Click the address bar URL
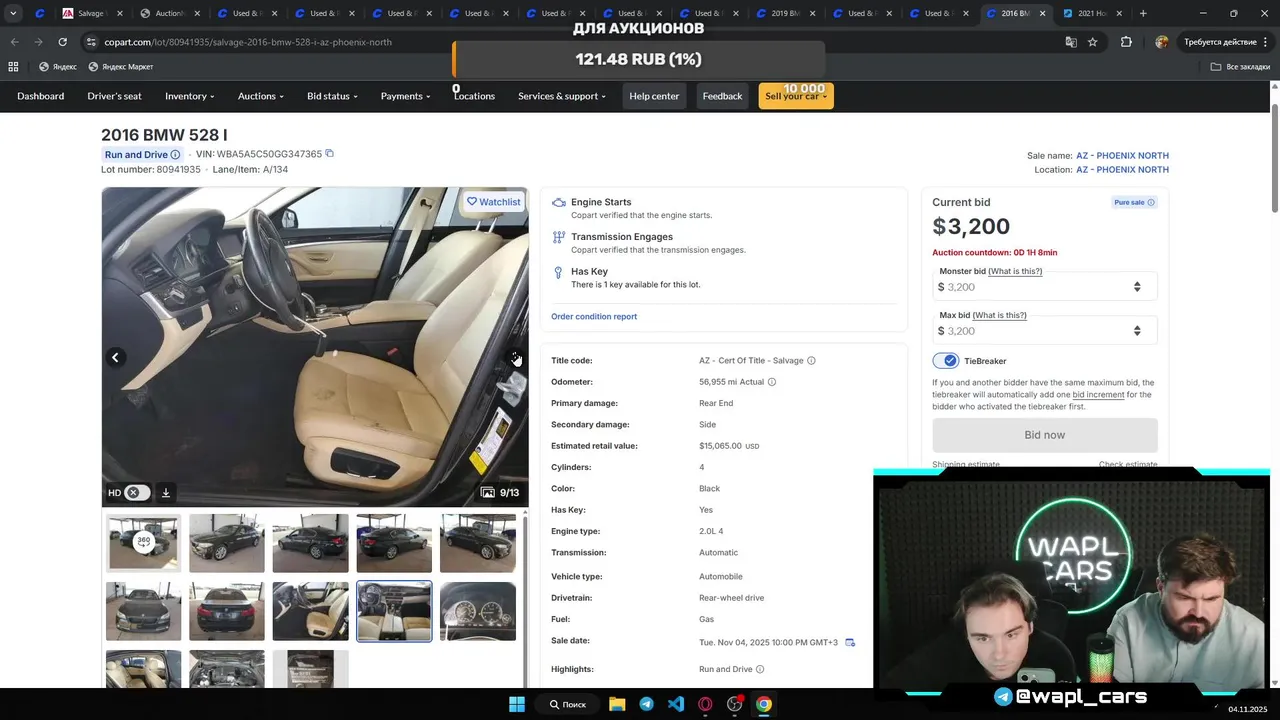This screenshot has width=1280, height=720. [248, 42]
